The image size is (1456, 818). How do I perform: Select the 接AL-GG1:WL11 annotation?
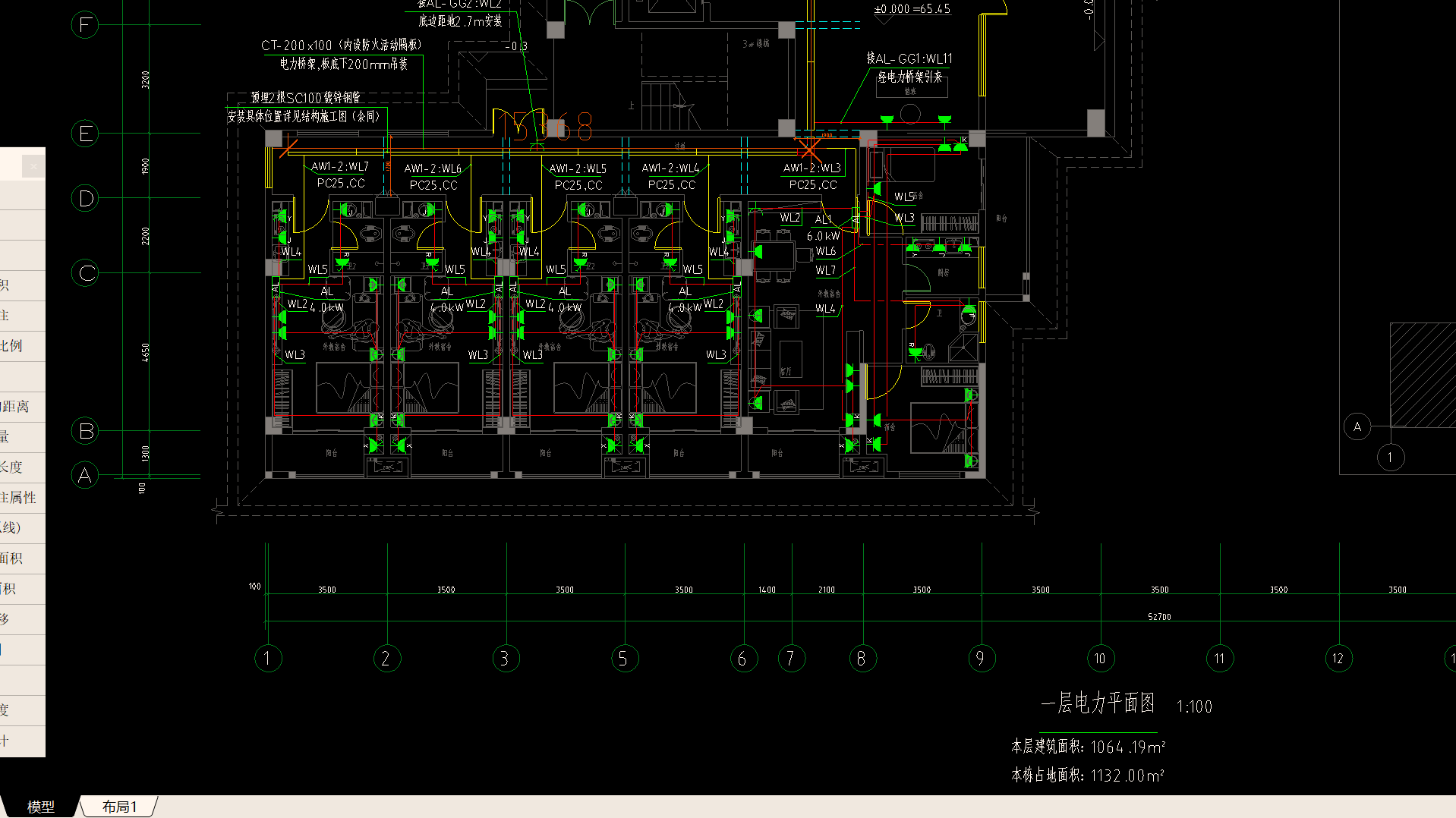[909, 58]
